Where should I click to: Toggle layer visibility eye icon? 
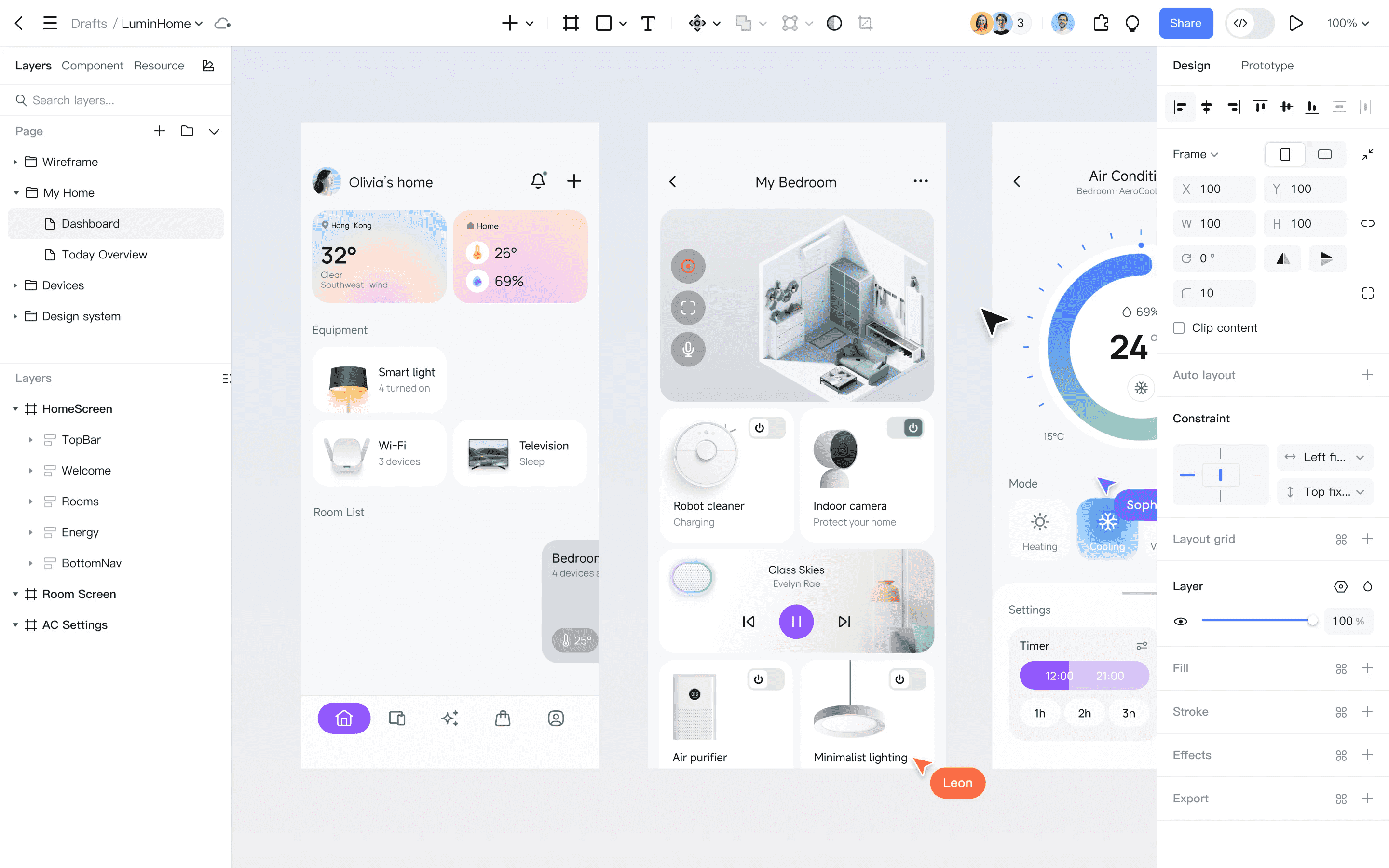tap(1181, 621)
